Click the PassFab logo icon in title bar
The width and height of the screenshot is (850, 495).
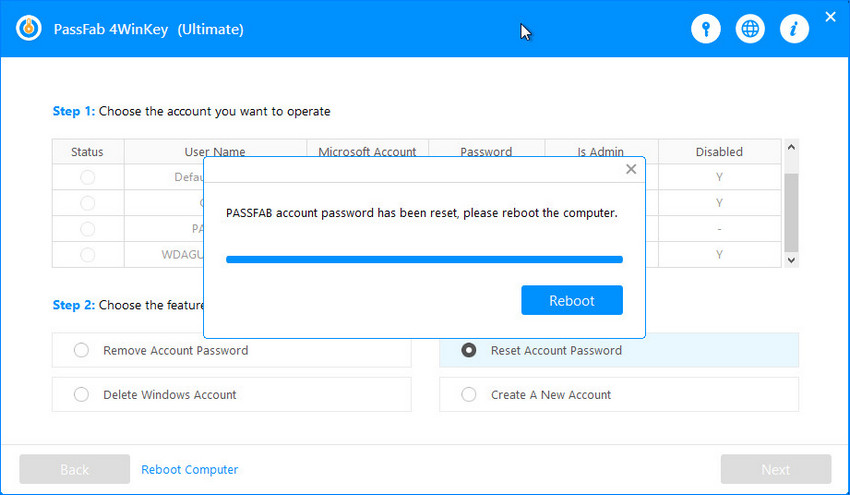(30, 29)
